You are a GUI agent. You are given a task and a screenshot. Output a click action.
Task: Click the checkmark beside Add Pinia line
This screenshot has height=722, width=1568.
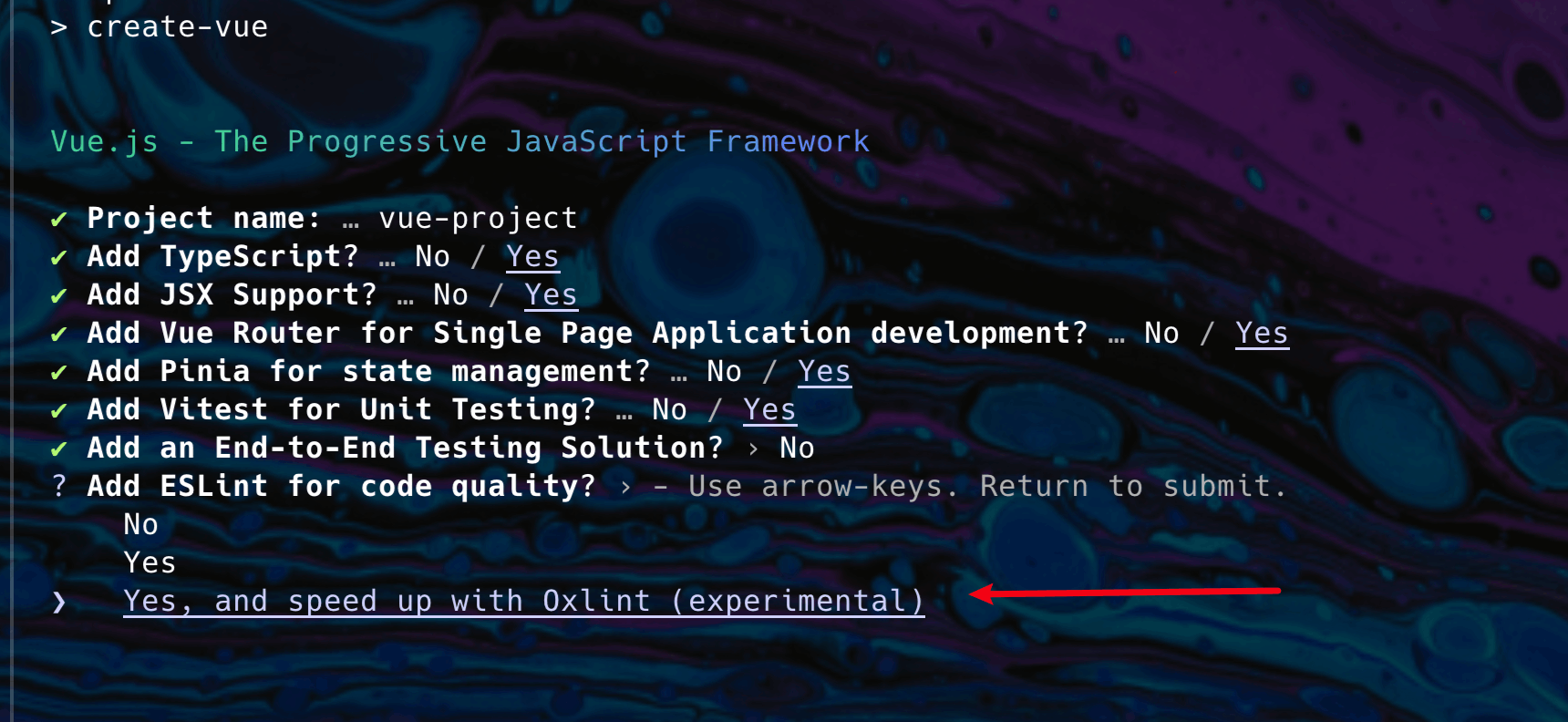point(59,373)
